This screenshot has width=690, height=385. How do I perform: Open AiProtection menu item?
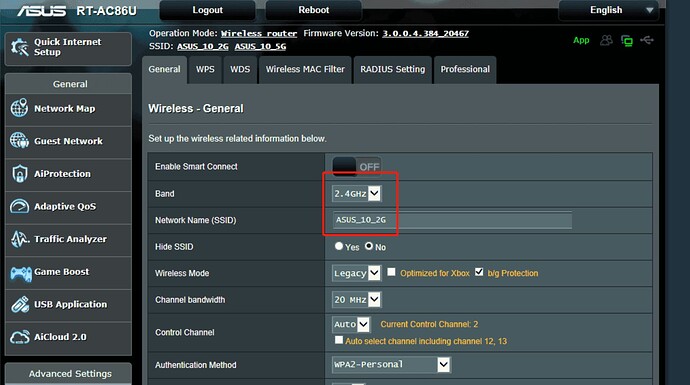pyautogui.click(x=68, y=174)
